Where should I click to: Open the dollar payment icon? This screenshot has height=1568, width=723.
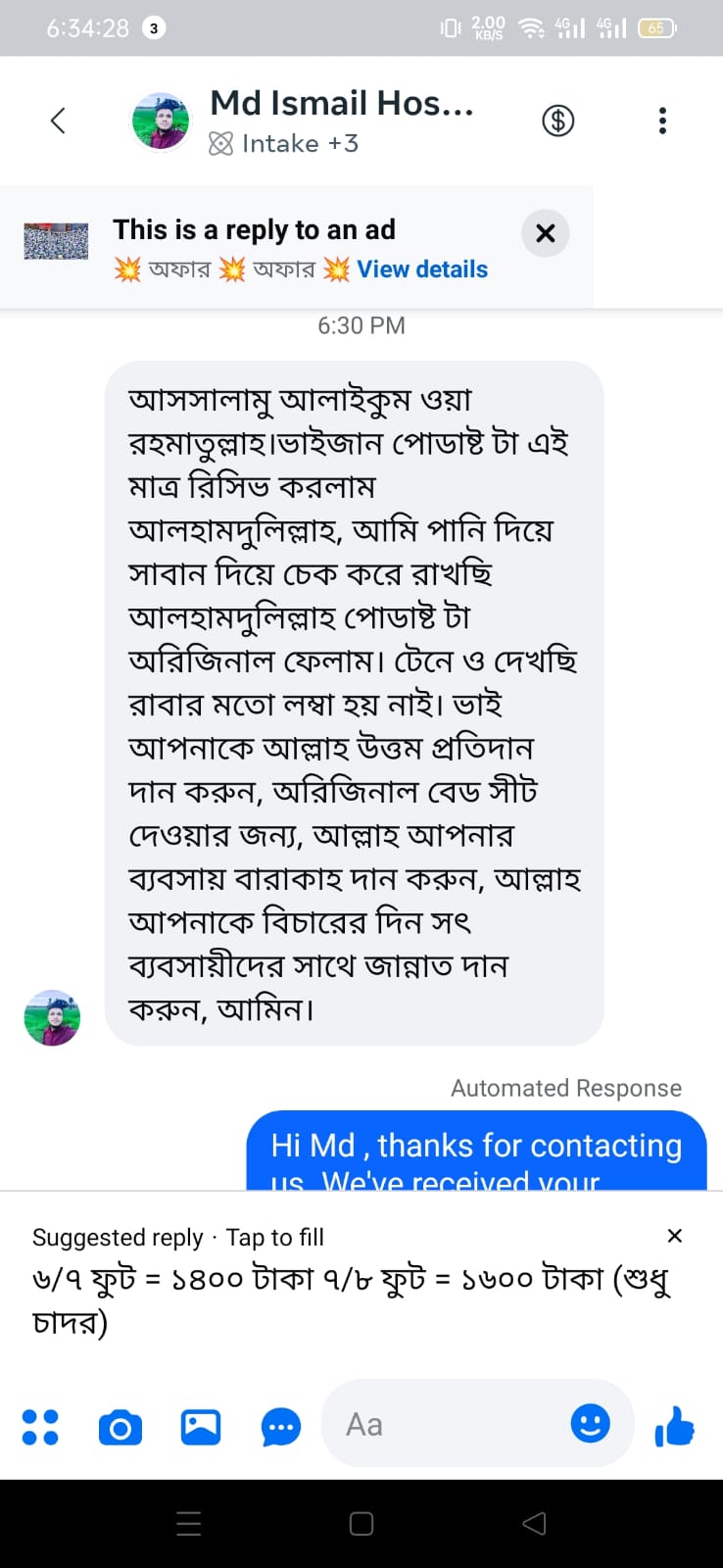coord(558,121)
